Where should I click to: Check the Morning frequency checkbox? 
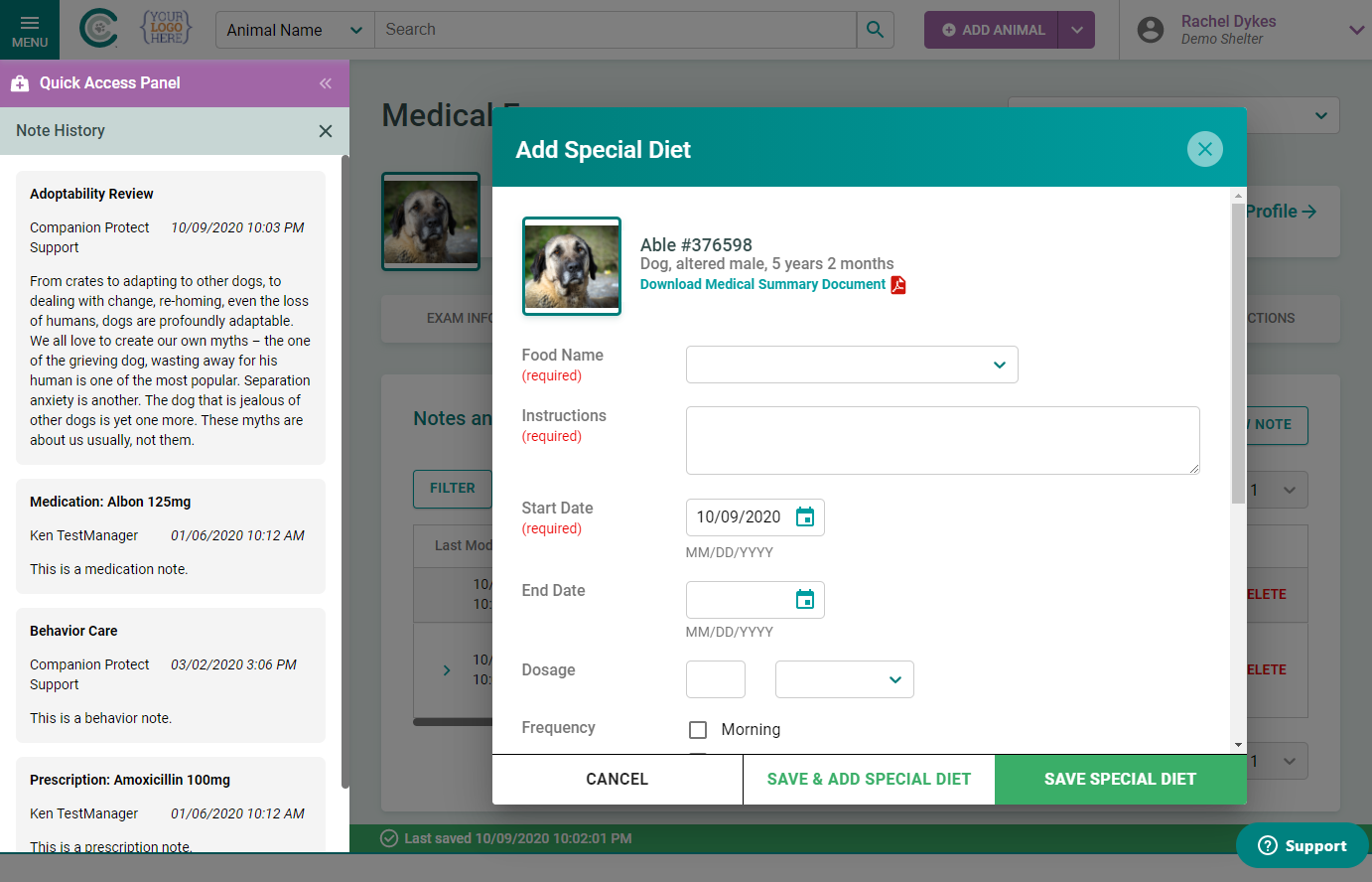coord(698,730)
